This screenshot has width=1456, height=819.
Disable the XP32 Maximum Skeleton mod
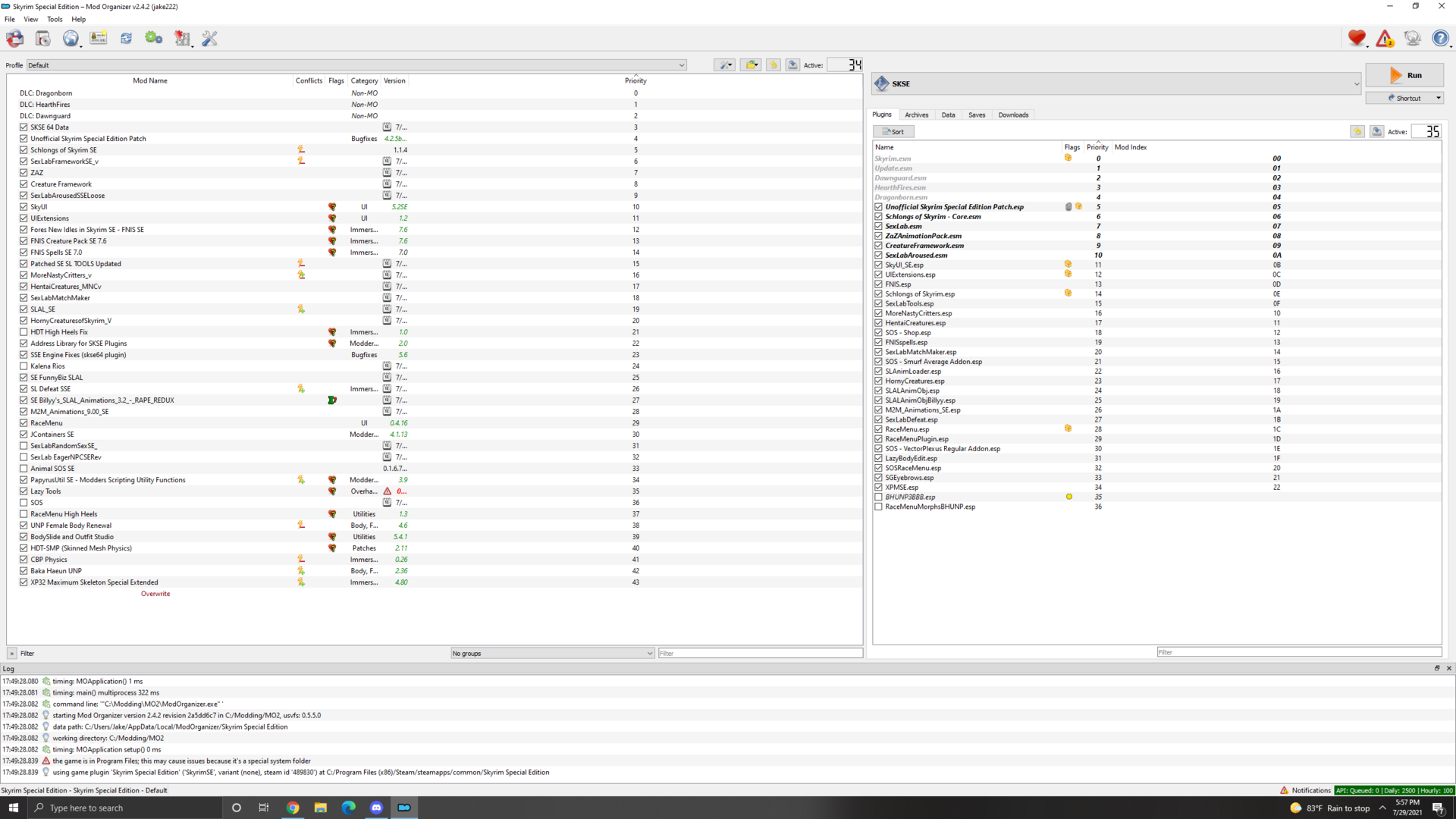pos(24,582)
